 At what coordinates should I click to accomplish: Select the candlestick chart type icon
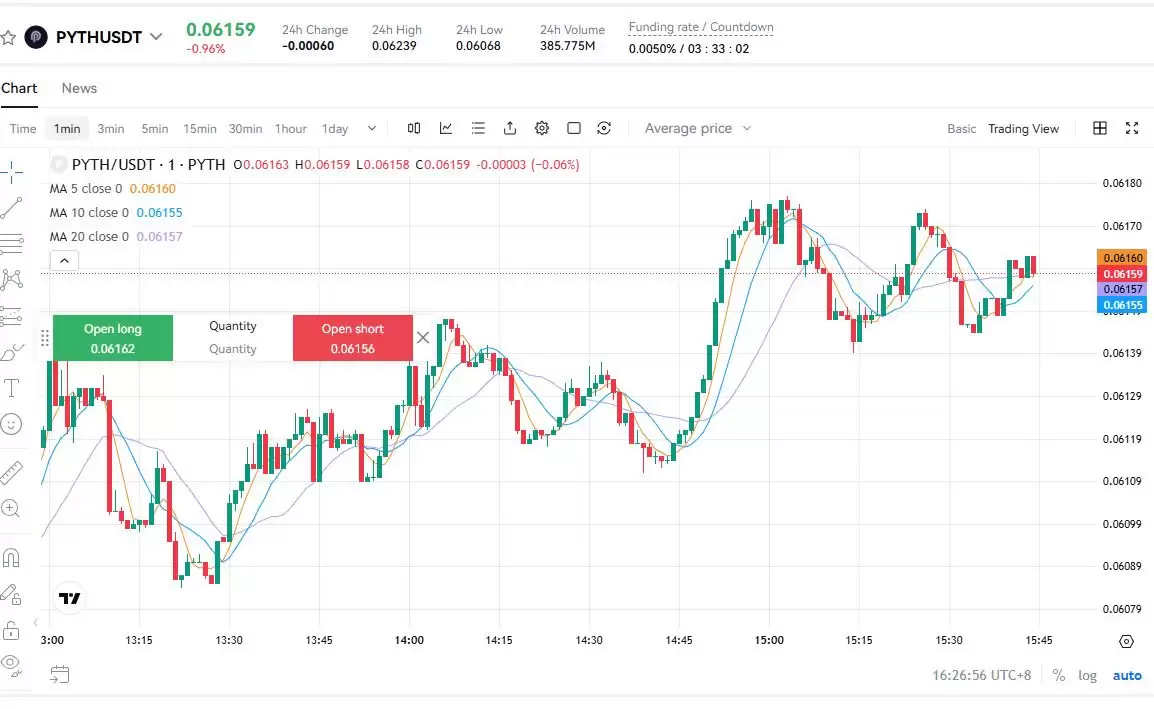414,128
